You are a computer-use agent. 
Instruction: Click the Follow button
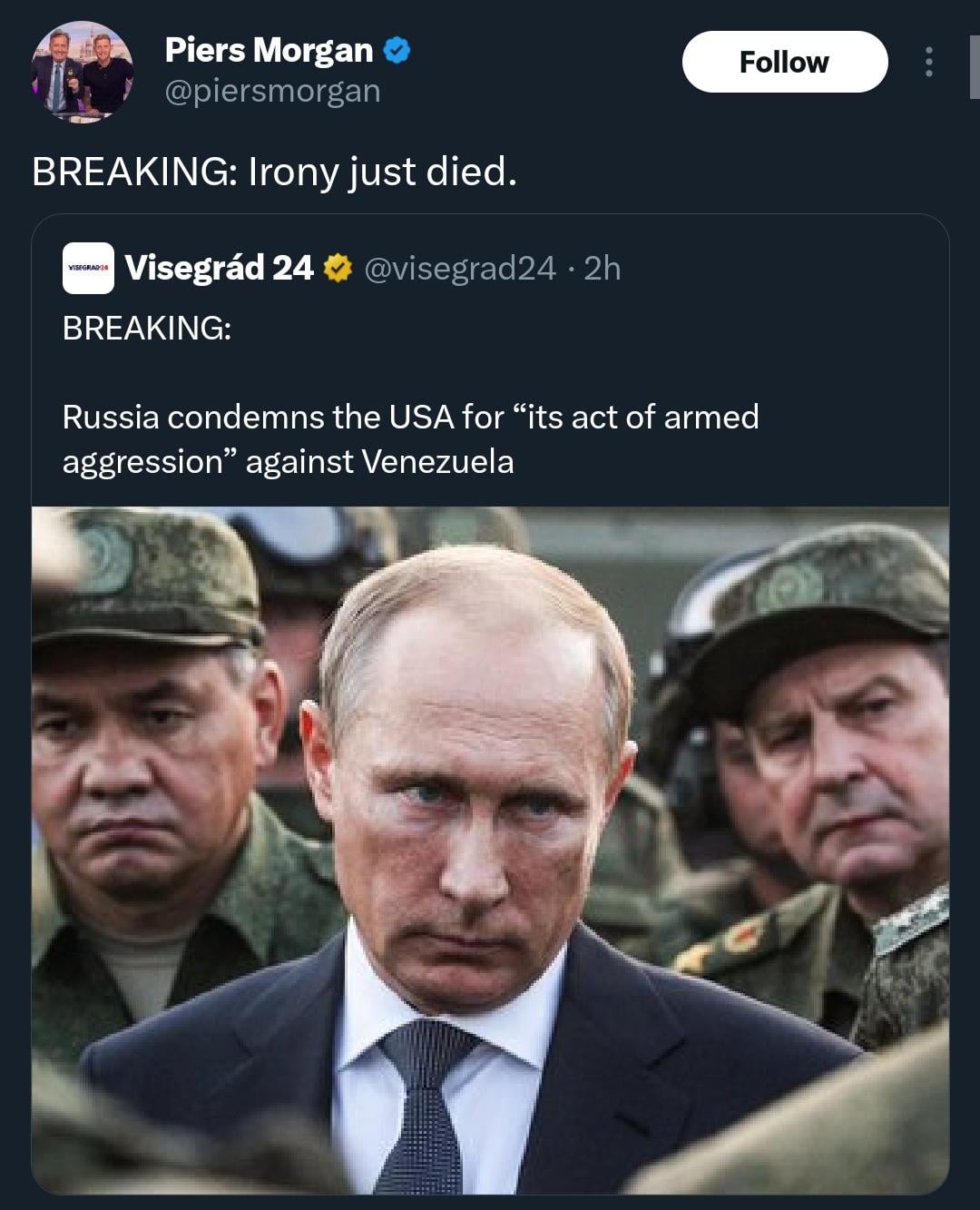click(x=784, y=62)
